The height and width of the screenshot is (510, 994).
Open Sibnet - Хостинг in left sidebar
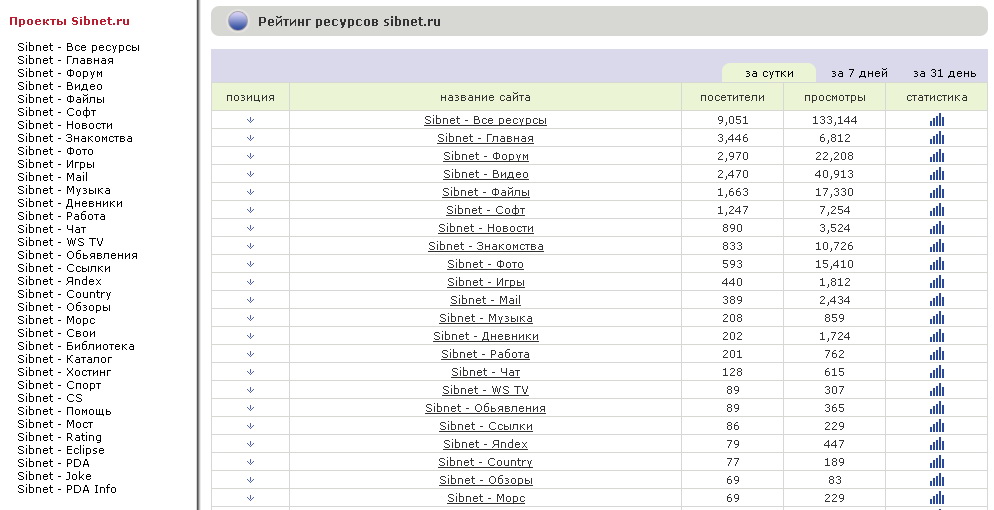(x=64, y=372)
